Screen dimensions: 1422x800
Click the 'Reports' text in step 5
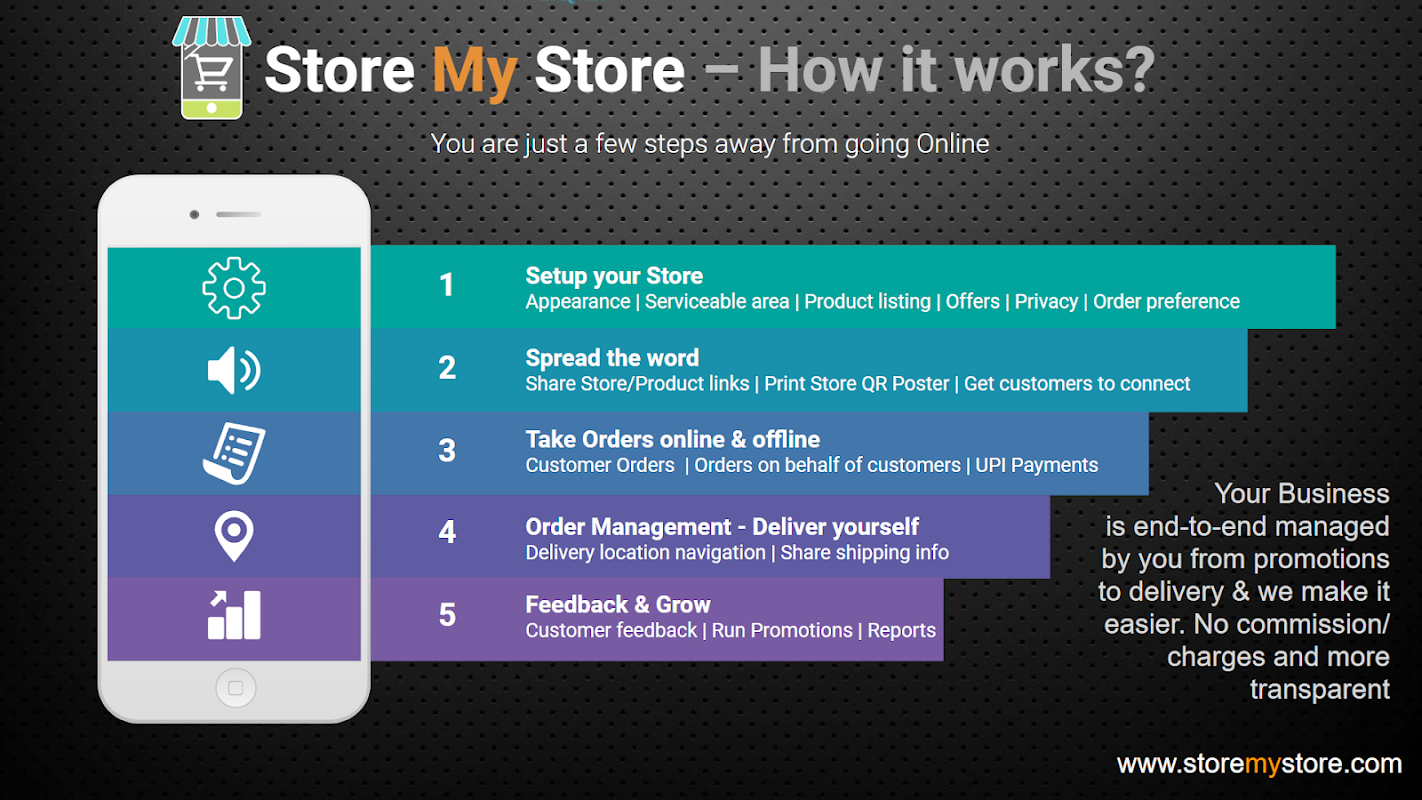click(902, 631)
